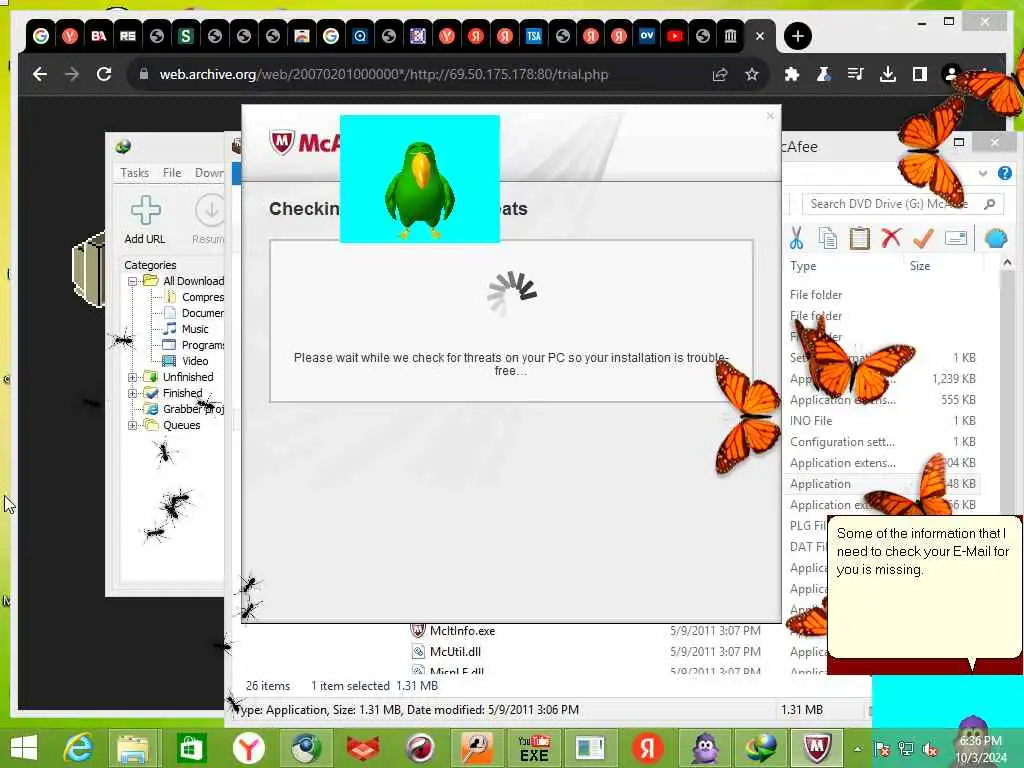Screen dimensions: 1024x768
Task: Switch to the TSA tab
Action: point(533,37)
